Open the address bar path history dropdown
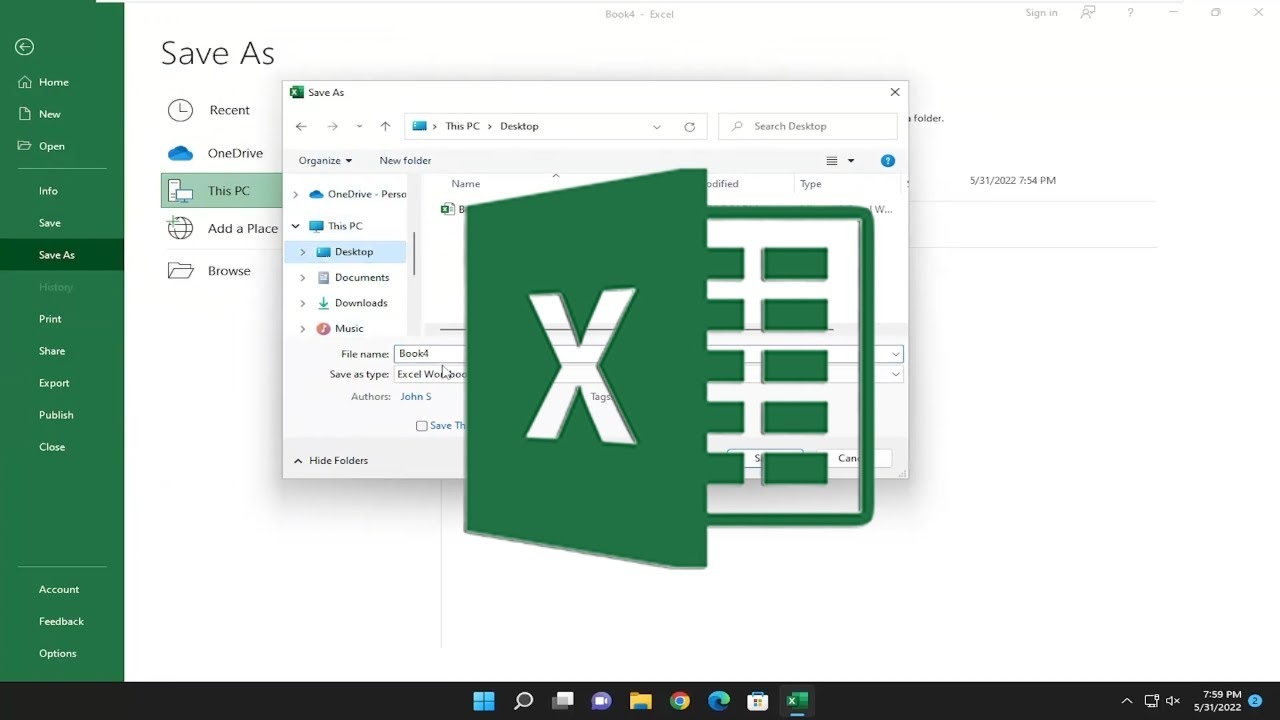1280x720 pixels. pos(656,127)
